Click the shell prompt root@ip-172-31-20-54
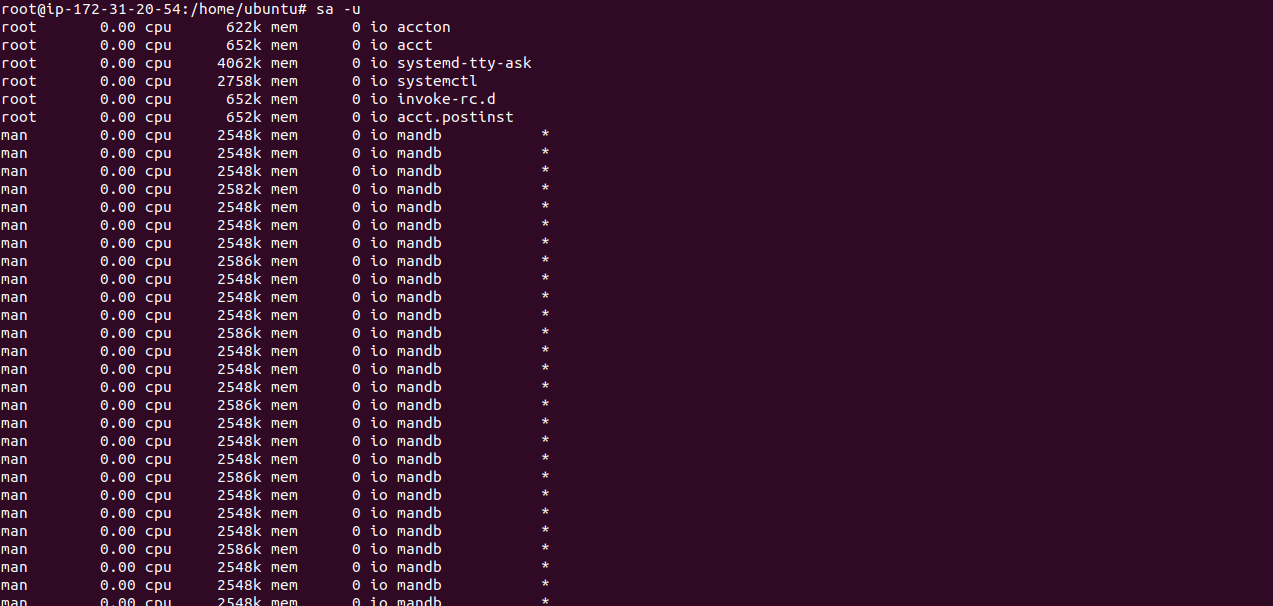The image size is (1273, 606). click(x=91, y=9)
